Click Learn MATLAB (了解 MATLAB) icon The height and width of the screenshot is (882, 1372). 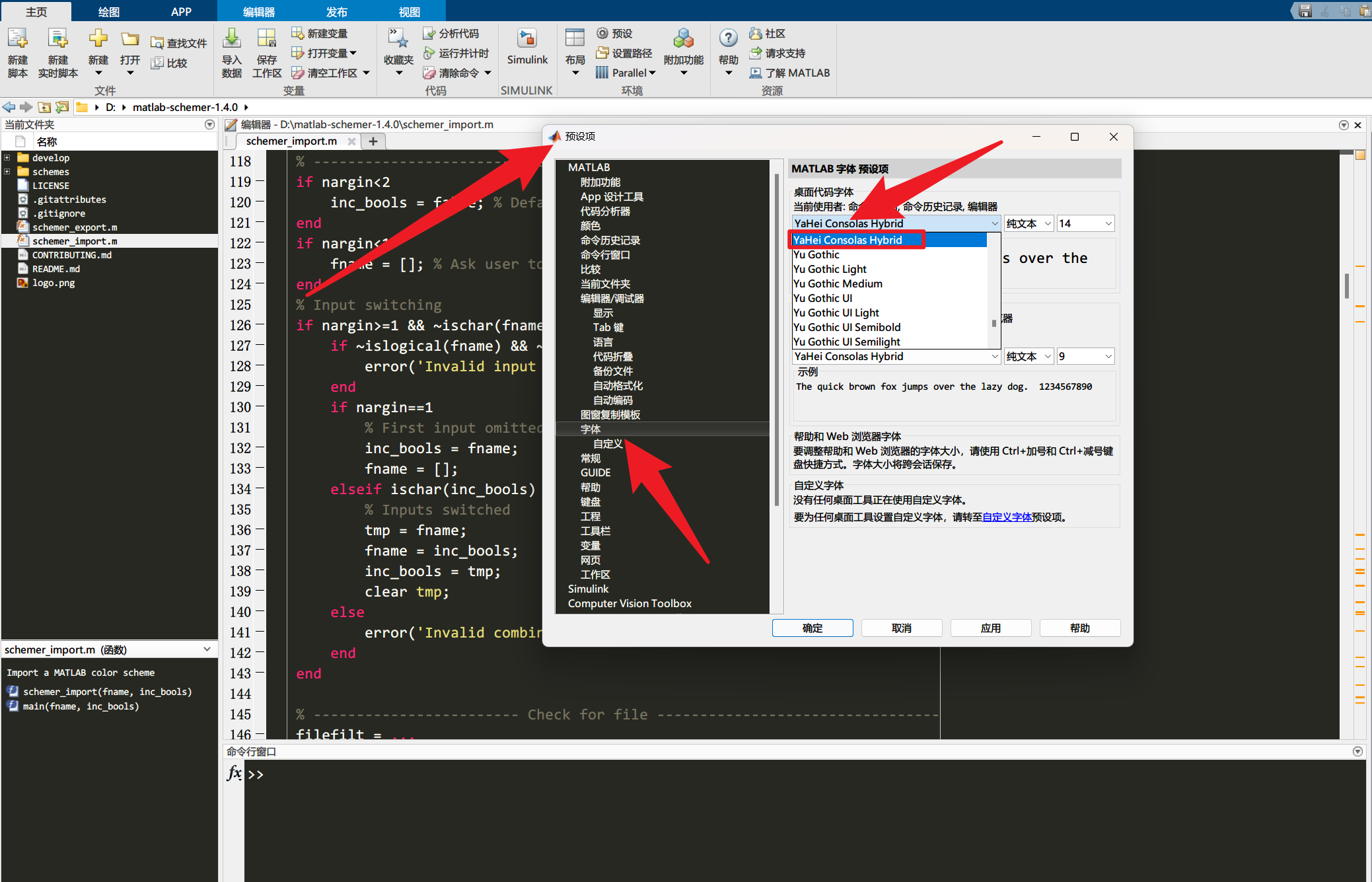pyautogui.click(x=756, y=73)
